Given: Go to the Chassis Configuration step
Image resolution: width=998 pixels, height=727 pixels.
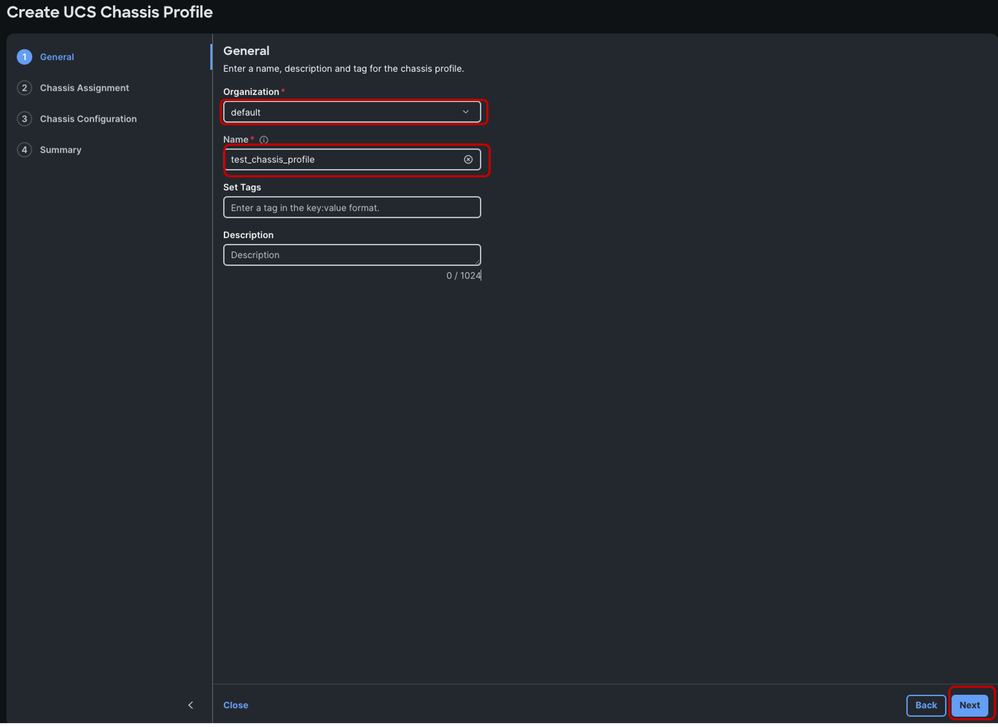Looking at the screenshot, I should click(88, 119).
